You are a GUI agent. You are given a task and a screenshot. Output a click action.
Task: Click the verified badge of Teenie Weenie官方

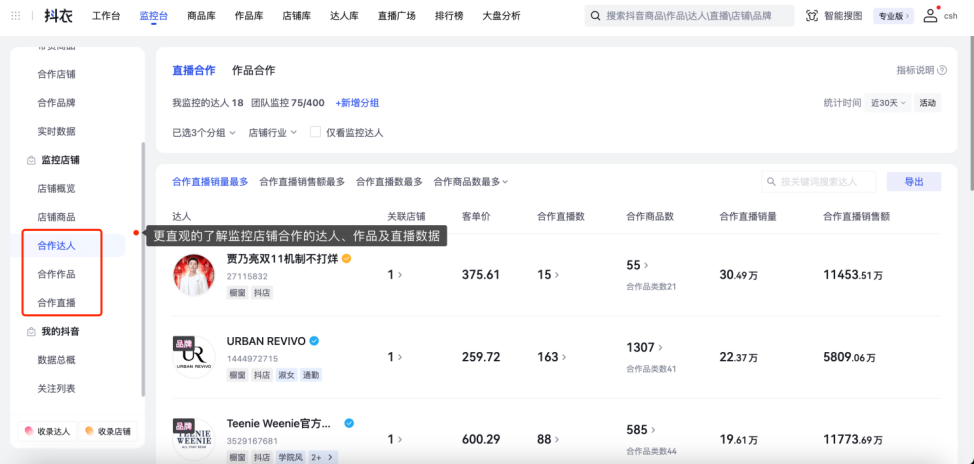(349, 423)
